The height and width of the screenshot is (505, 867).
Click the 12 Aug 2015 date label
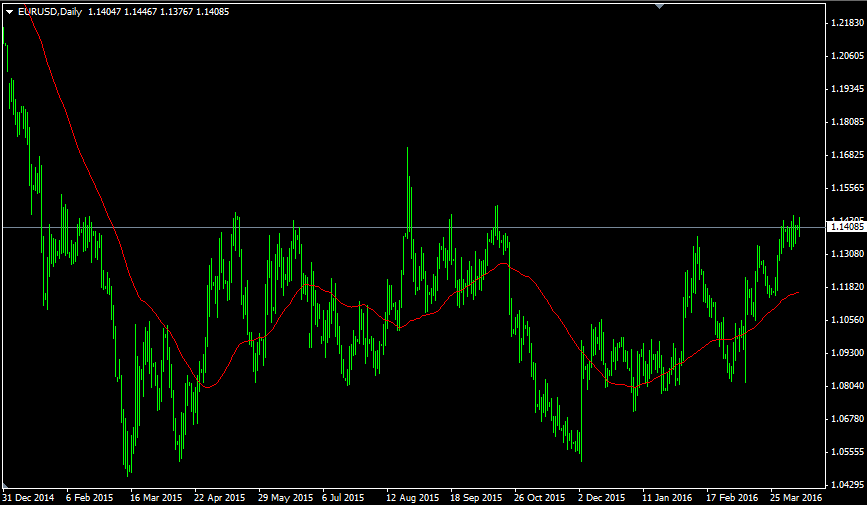click(x=412, y=498)
